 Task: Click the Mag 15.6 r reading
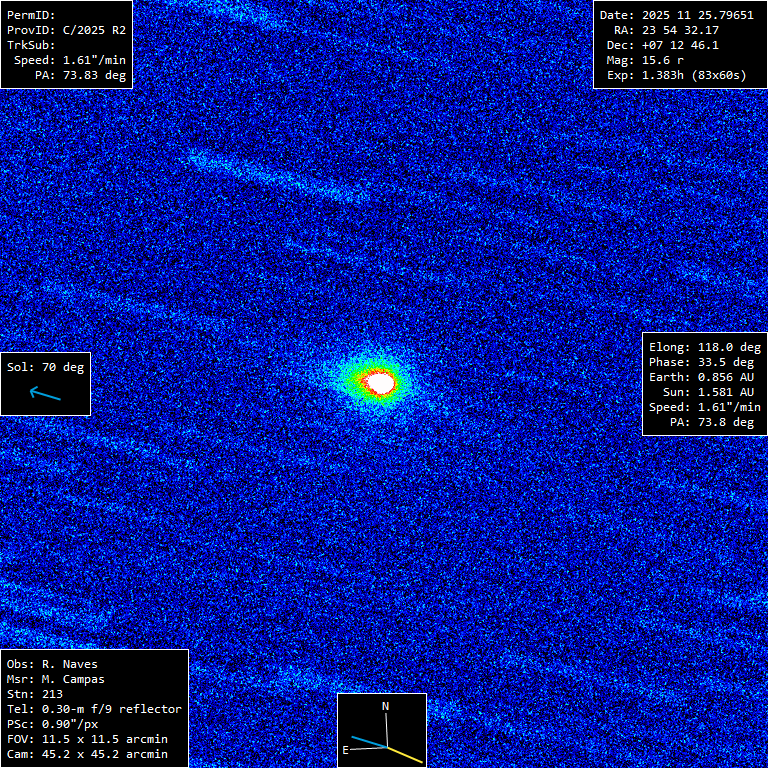(x=658, y=60)
